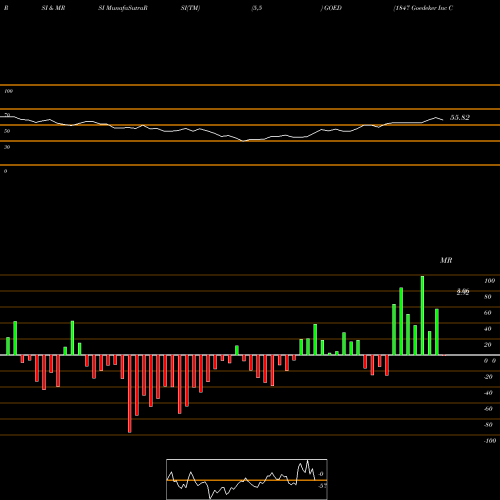Click the 'SI & MR' header text
Image resolution: width=500 pixels, height=500 pixels.
[x=53, y=8]
